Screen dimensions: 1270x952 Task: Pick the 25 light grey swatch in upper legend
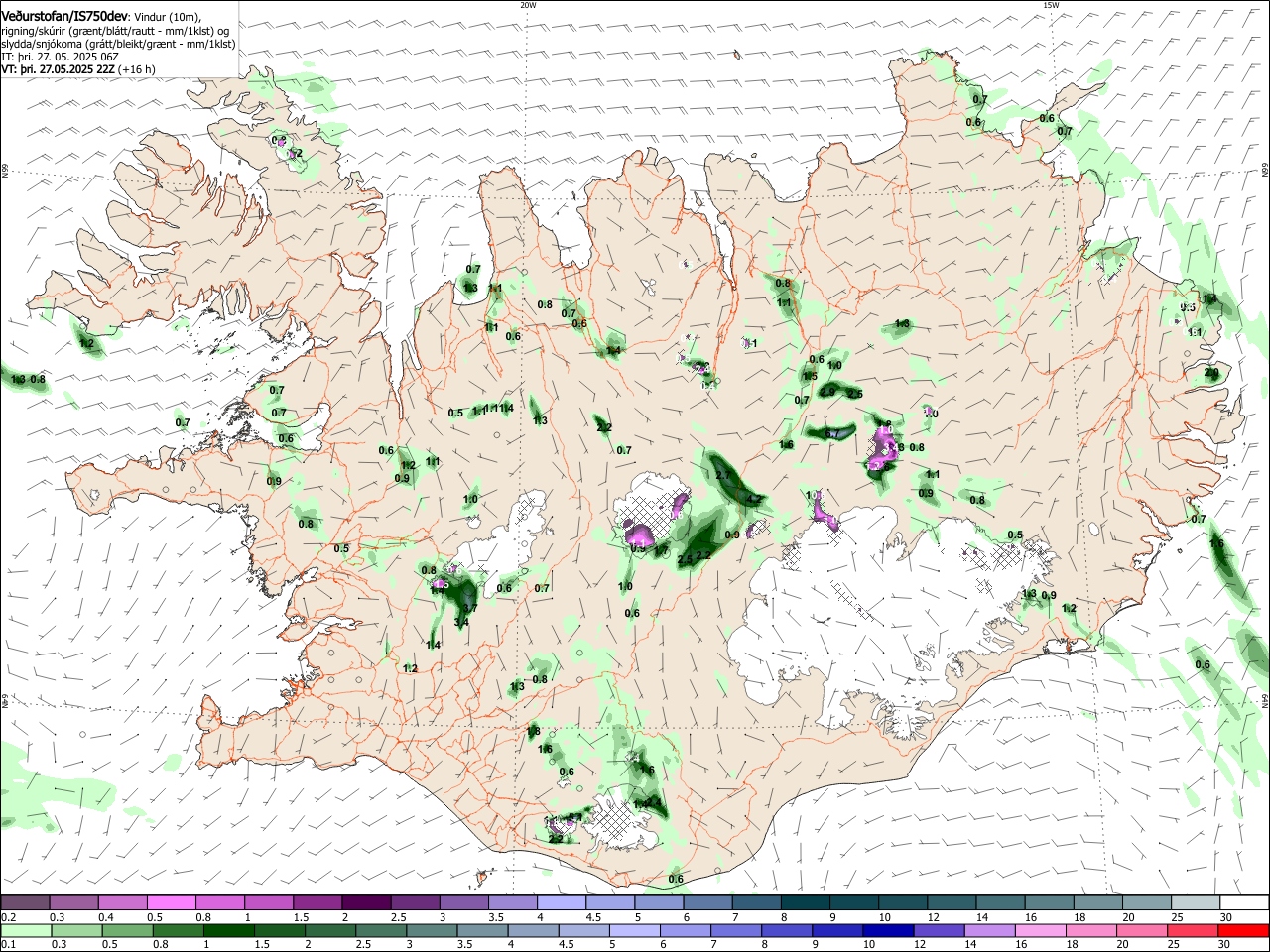pyautogui.click(x=1197, y=903)
